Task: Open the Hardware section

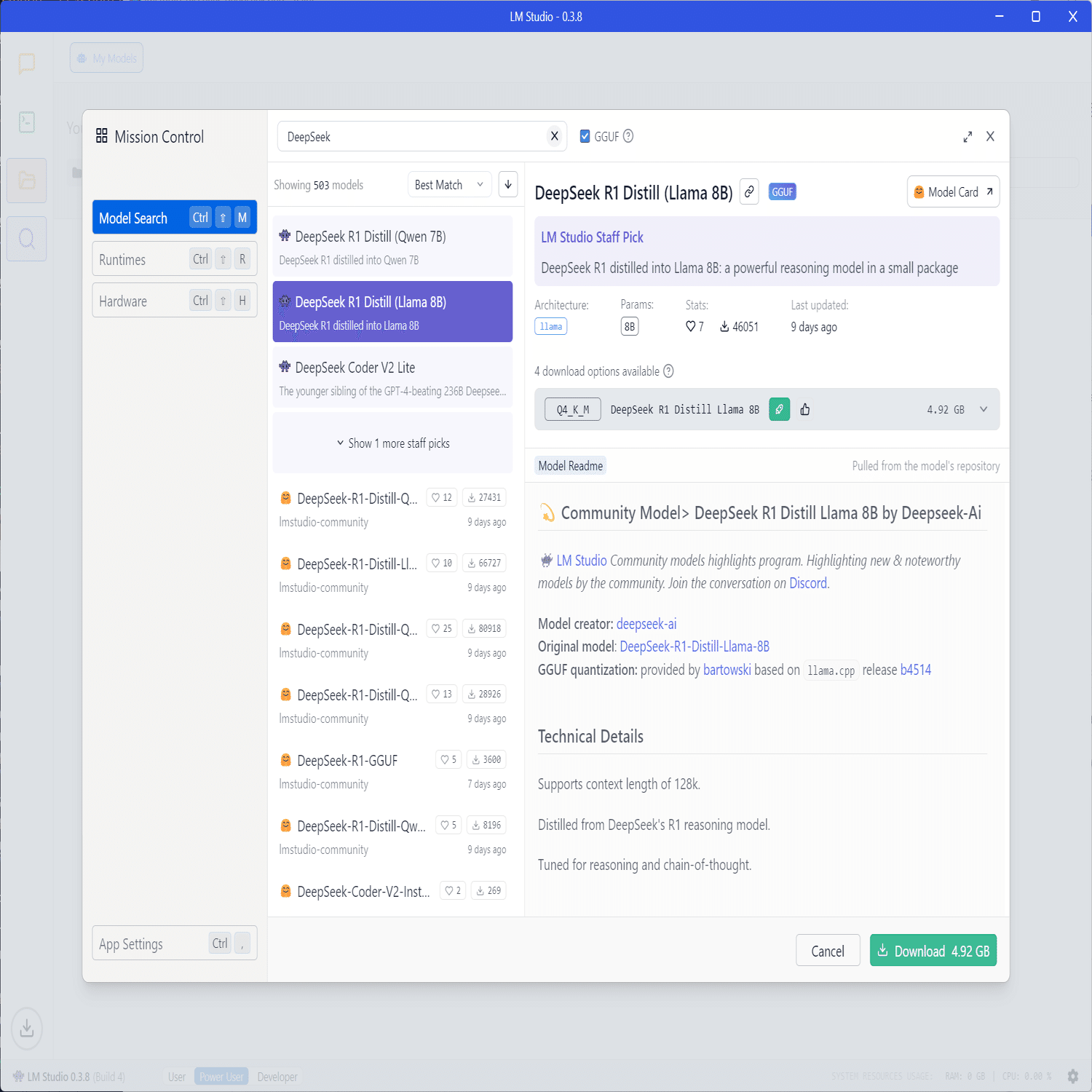Action: pyautogui.click(x=175, y=301)
